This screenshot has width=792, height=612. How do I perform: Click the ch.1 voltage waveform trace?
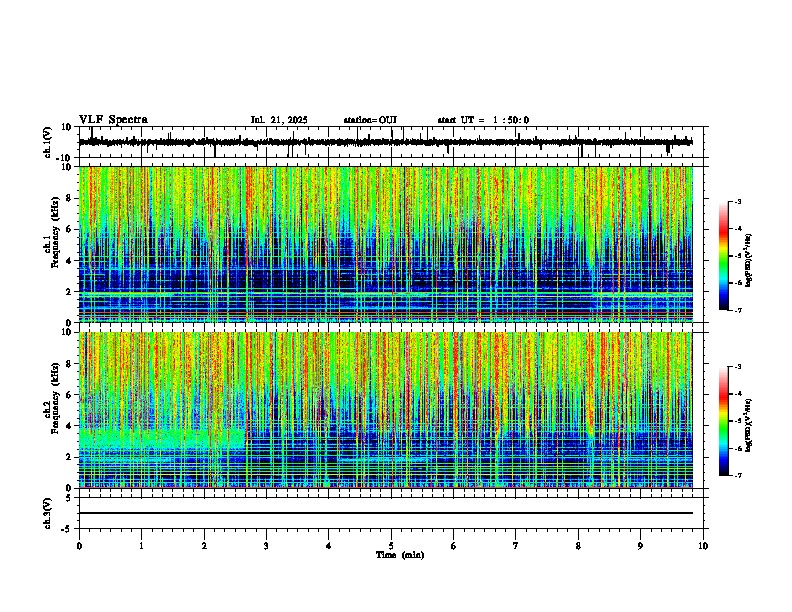(386, 142)
